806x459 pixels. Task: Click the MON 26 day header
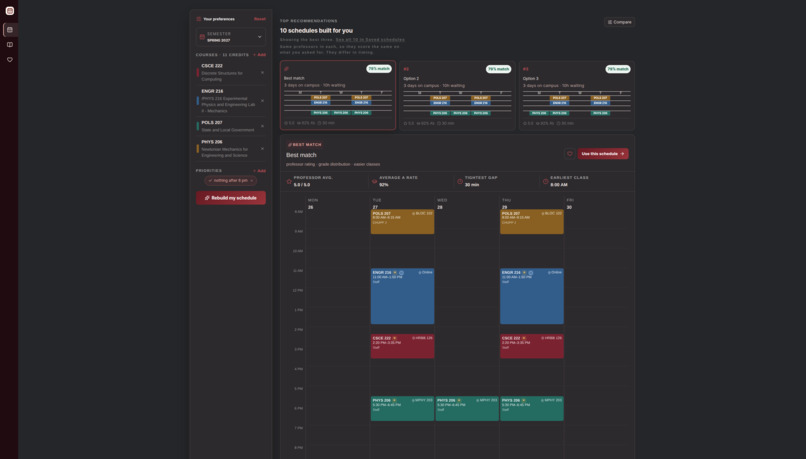[x=313, y=204]
